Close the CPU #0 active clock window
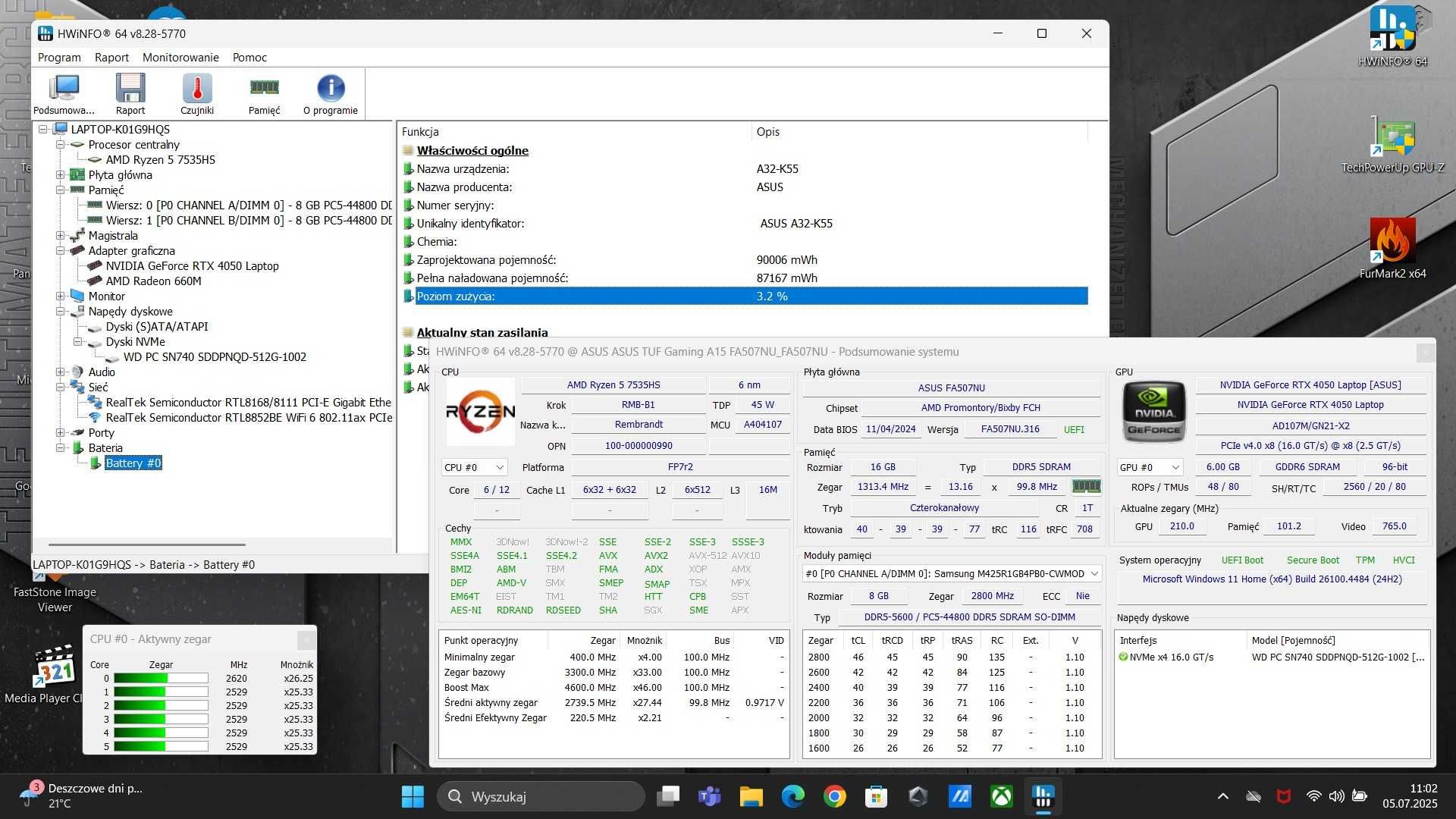Image resolution: width=1456 pixels, height=819 pixels. click(306, 639)
